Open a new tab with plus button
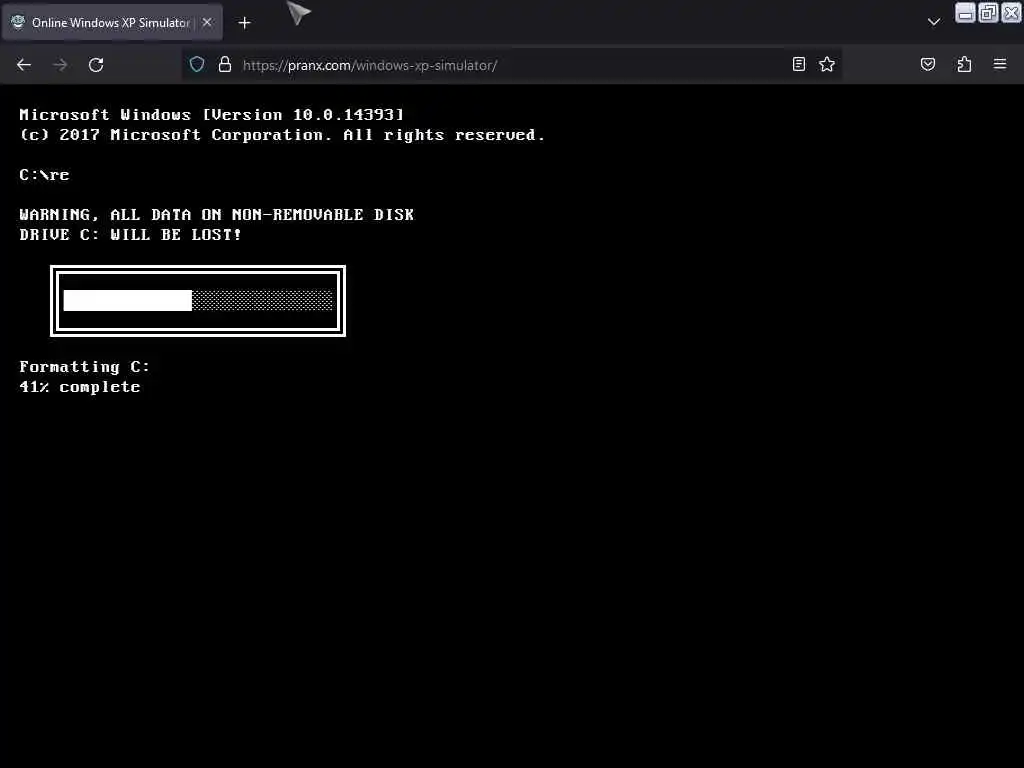Screen dimensions: 1024x768 (244, 23)
